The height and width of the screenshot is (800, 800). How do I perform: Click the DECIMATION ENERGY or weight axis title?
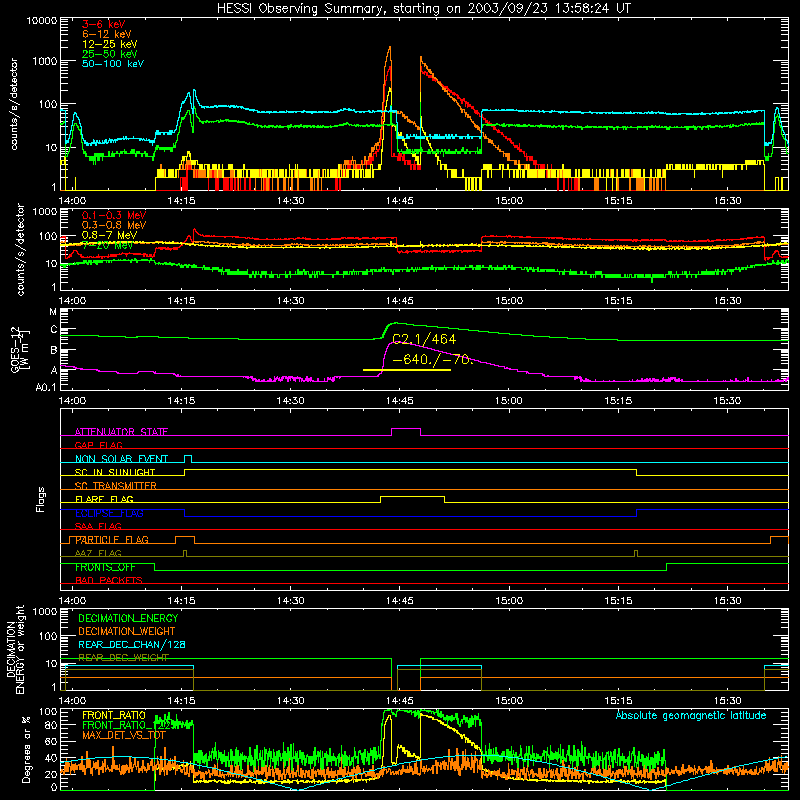15,649
